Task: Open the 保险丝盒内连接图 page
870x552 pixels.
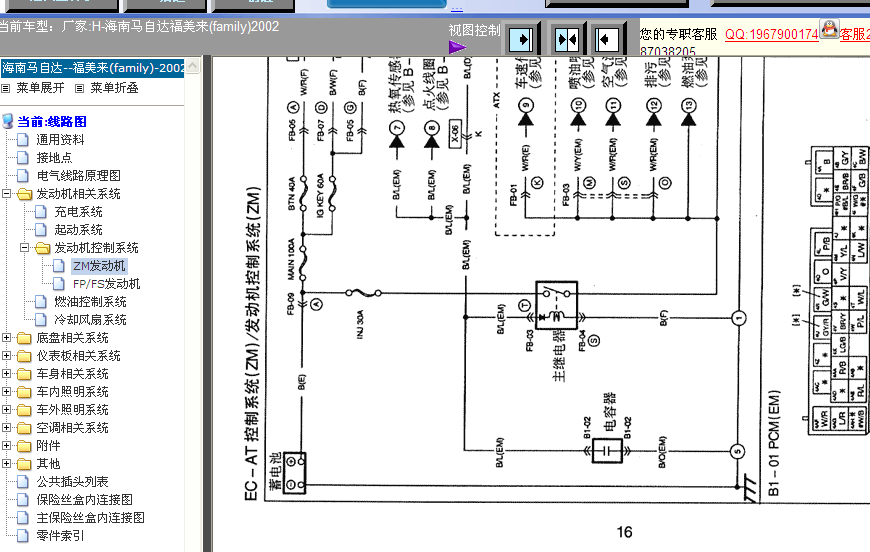Action: point(84,500)
